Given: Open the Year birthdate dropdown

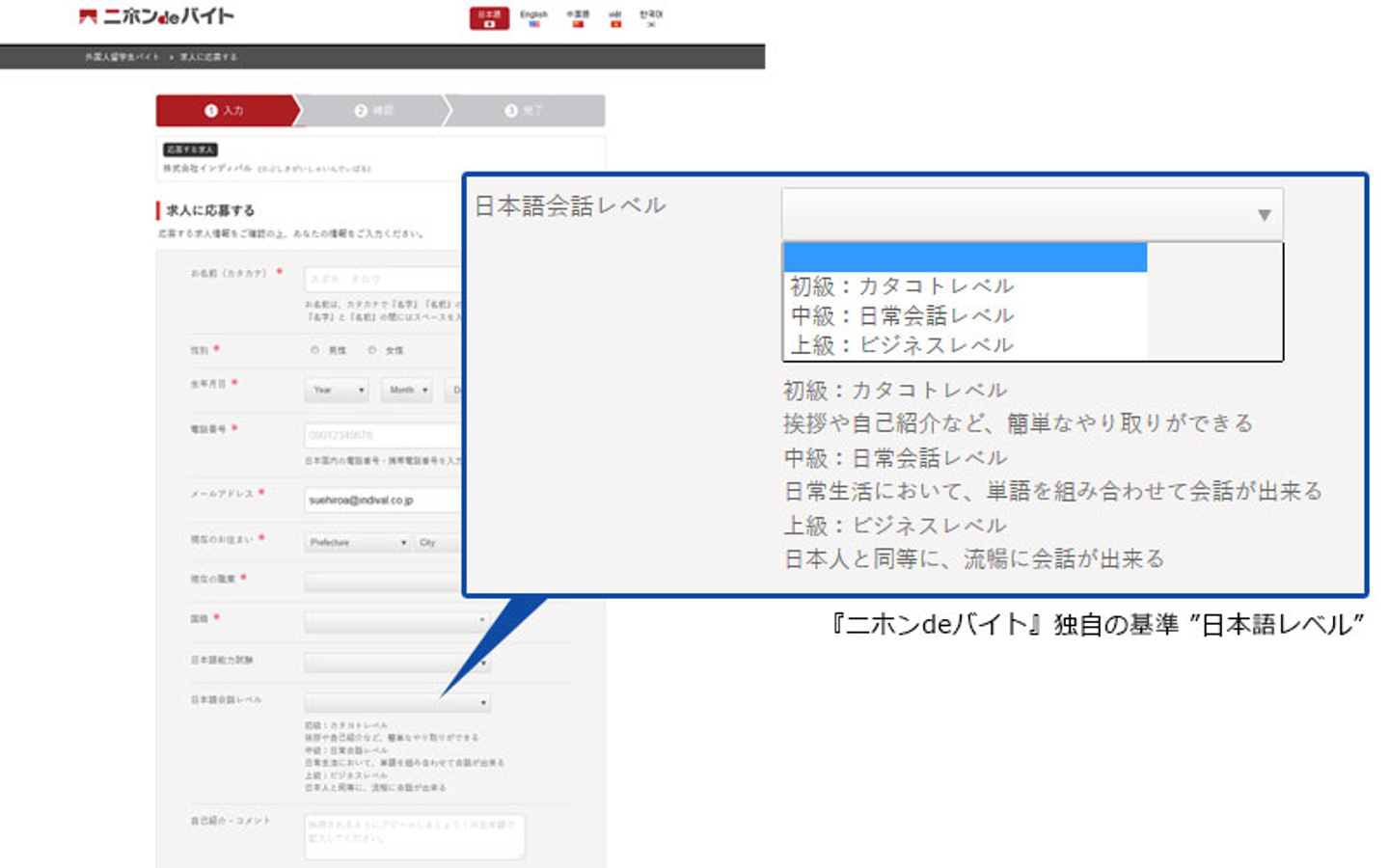Looking at the screenshot, I should [337, 390].
